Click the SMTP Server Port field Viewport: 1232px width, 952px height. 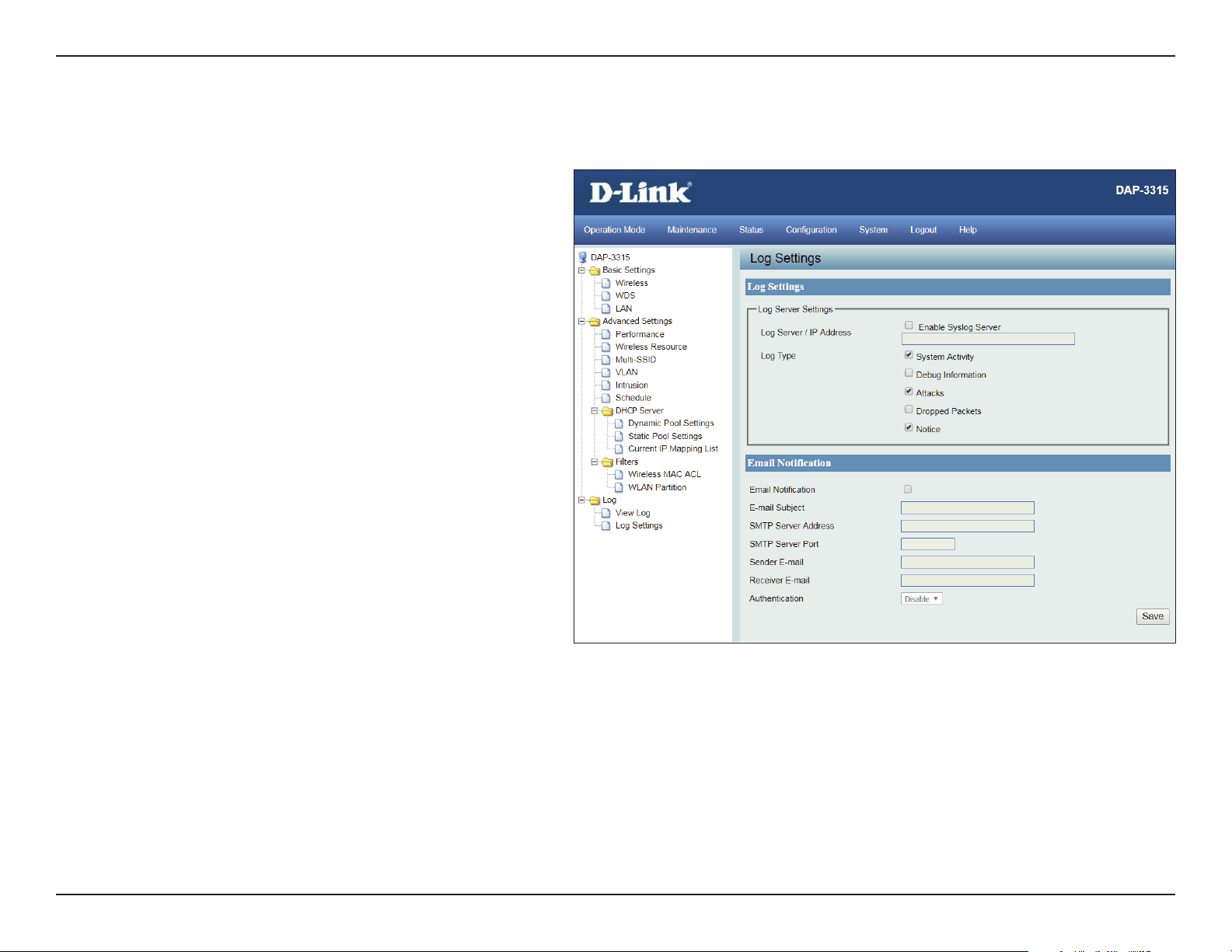tap(928, 544)
